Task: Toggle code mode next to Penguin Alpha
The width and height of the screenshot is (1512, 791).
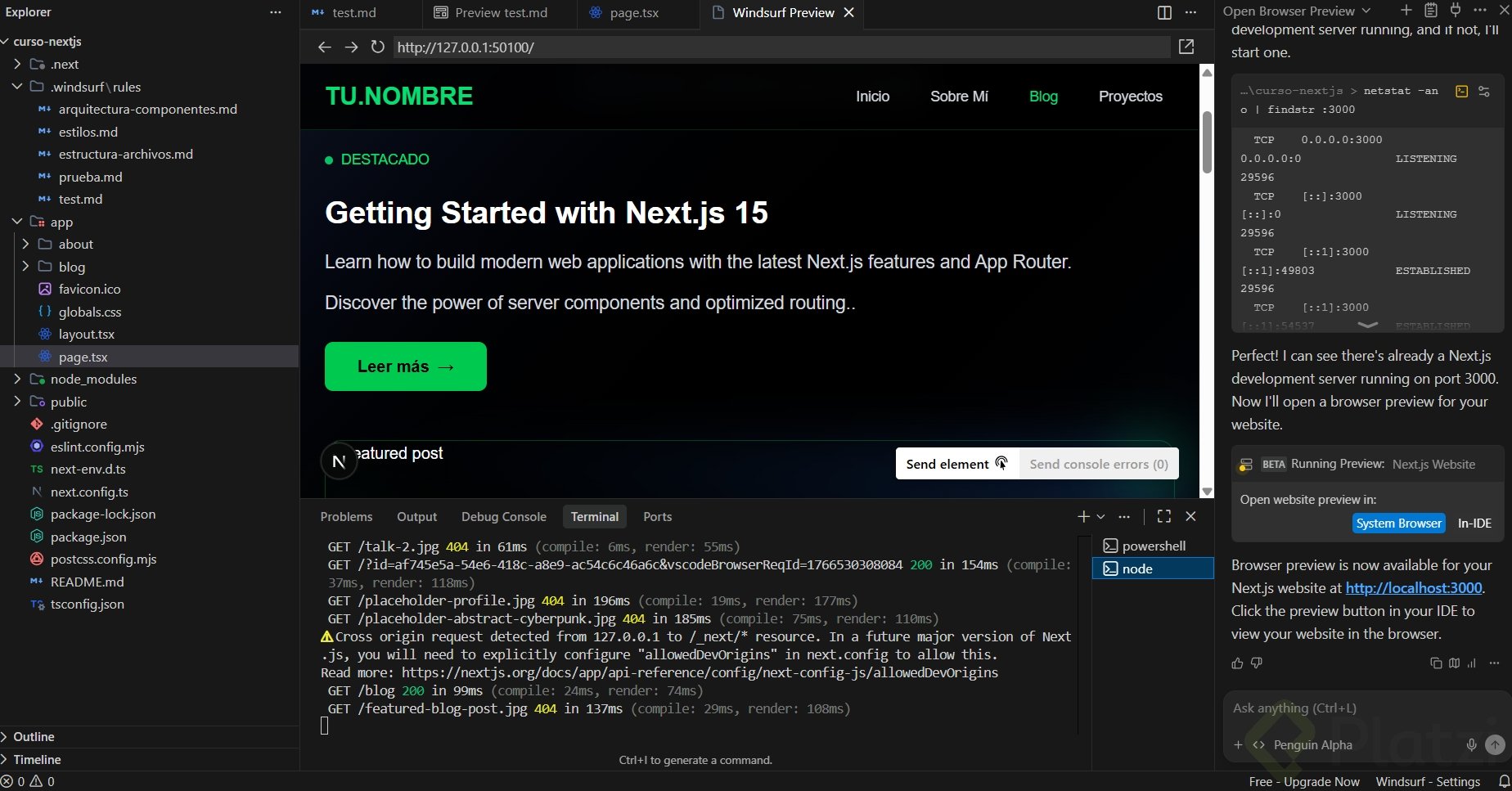Action: click(x=1258, y=744)
